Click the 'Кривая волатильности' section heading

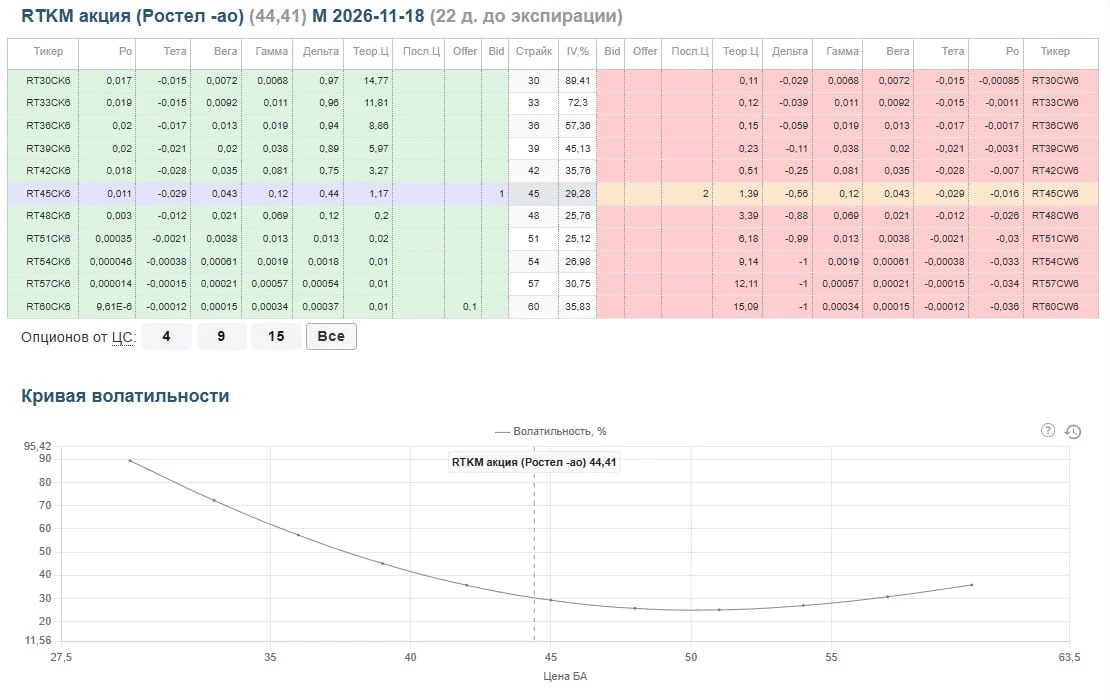click(x=125, y=396)
